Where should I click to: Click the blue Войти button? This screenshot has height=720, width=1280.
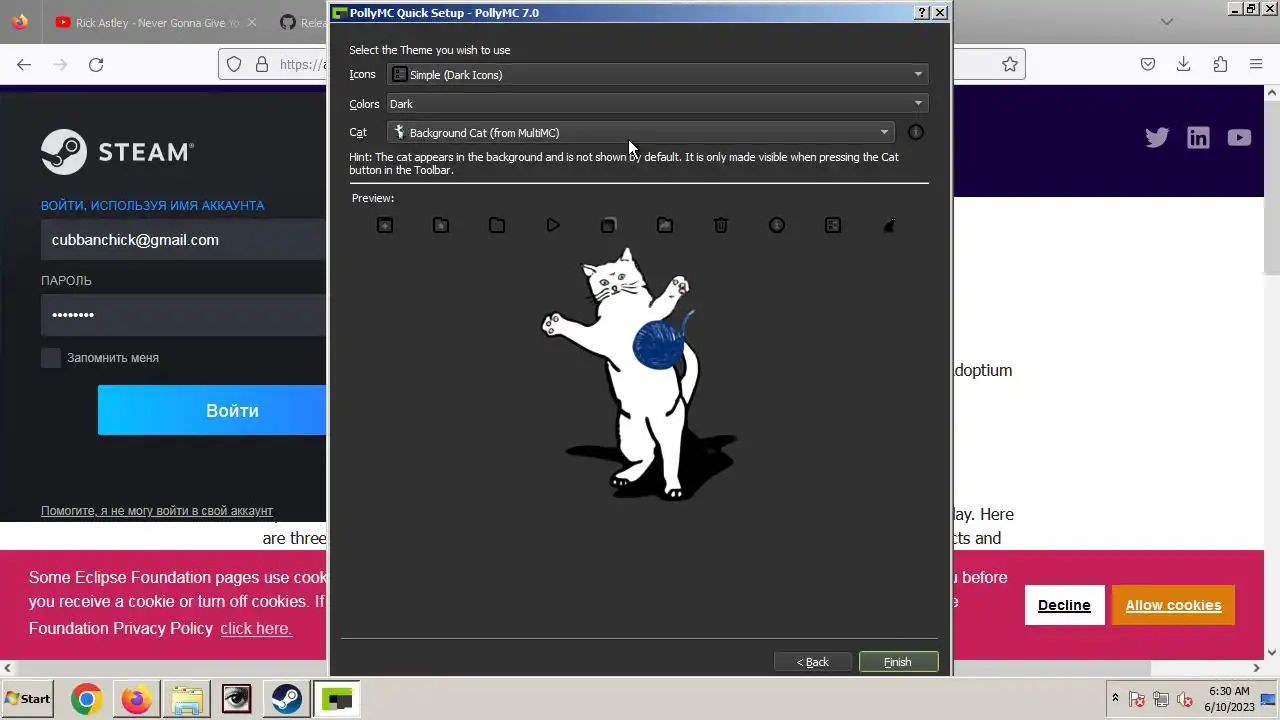(x=212, y=411)
